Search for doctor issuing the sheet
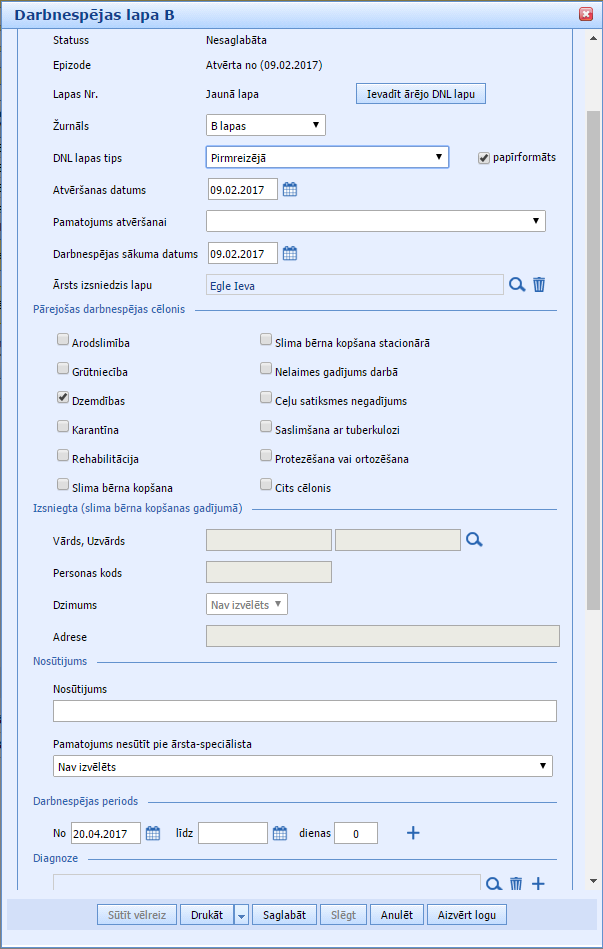This screenshot has width=603, height=949. tap(517, 285)
